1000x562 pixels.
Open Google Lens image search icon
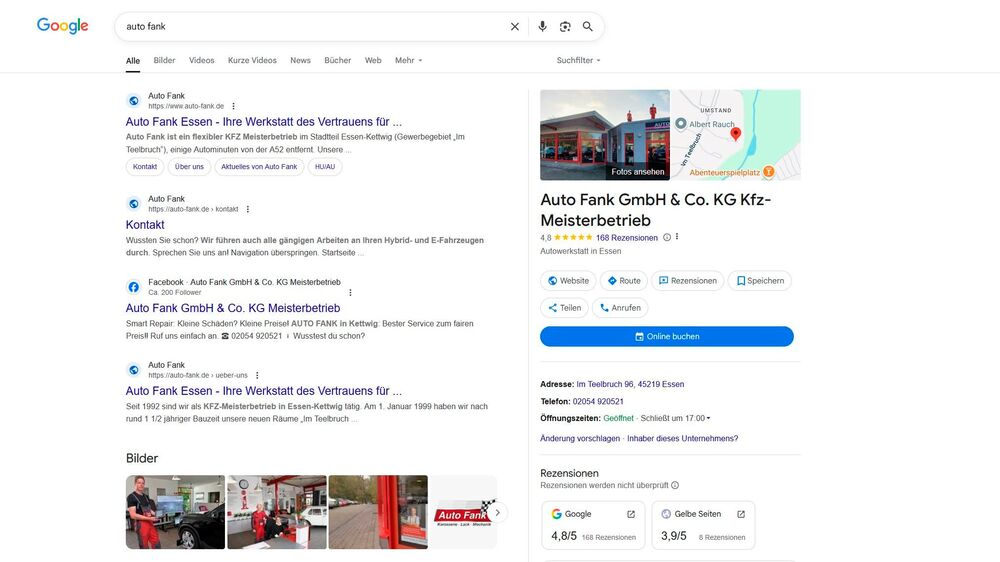(565, 27)
